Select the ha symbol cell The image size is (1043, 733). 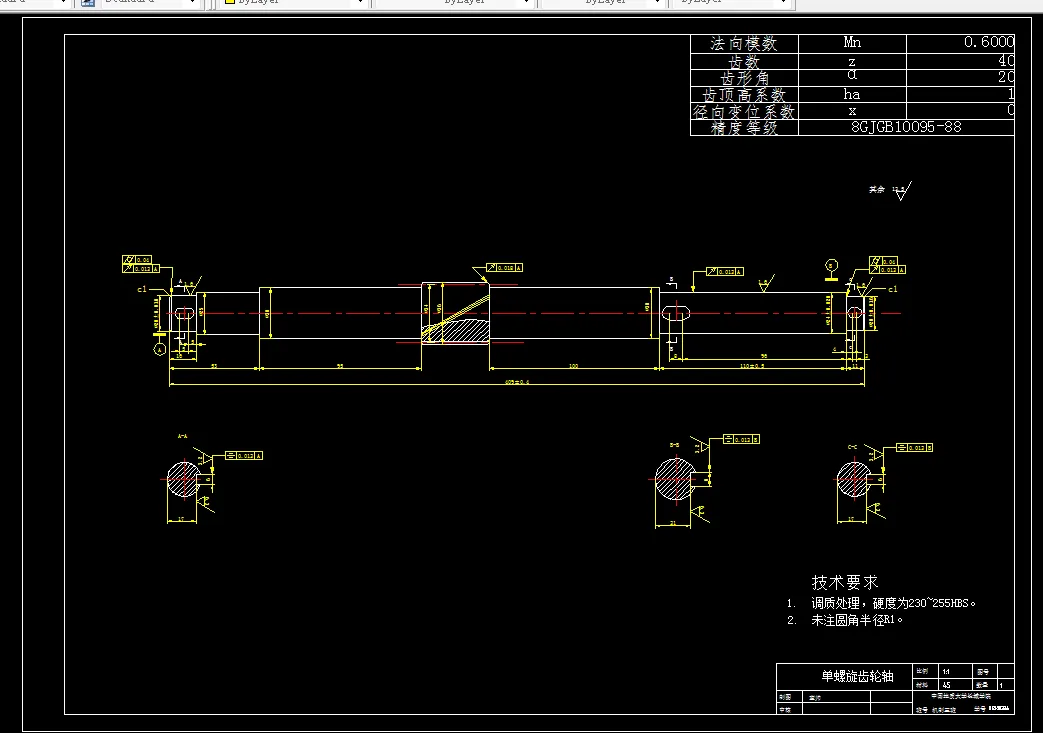[852, 94]
